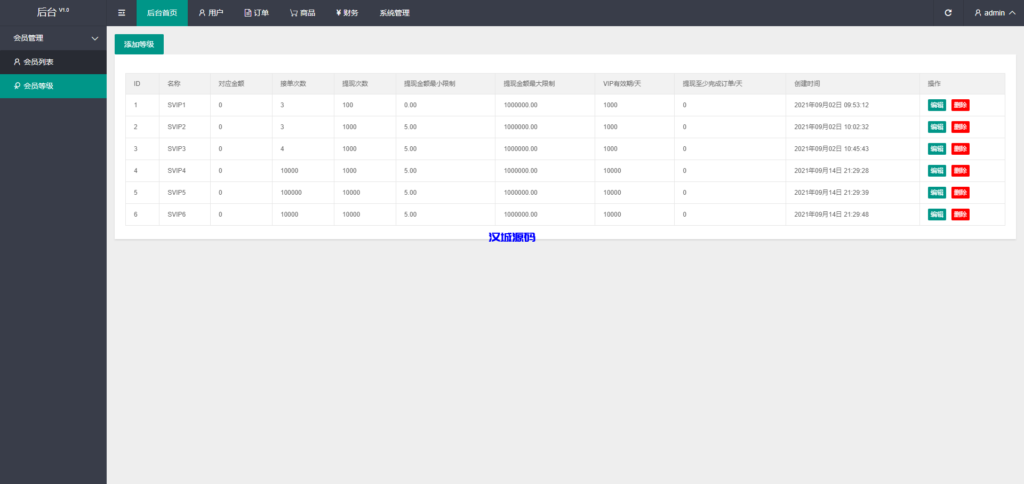1024x484 pixels.
Task: Click the hamburger sidebar collapse icon
Action: [x=122, y=13]
